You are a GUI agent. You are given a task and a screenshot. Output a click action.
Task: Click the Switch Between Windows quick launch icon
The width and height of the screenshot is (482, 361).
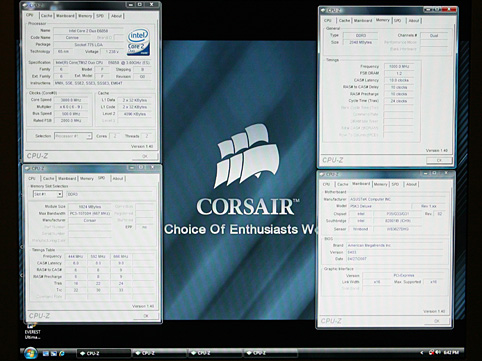coord(54,353)
